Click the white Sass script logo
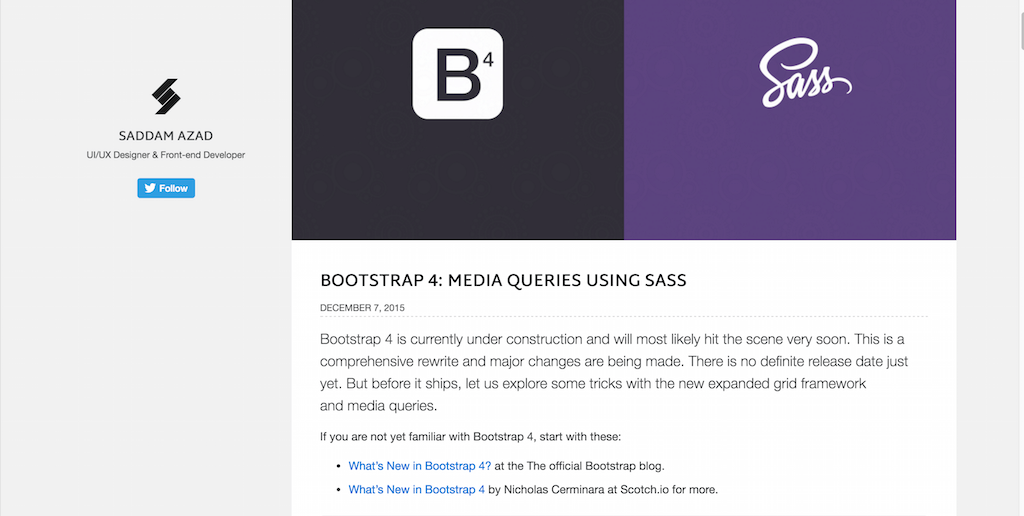This screenshot has height=516, width=1024. click(x=805, y=73)
